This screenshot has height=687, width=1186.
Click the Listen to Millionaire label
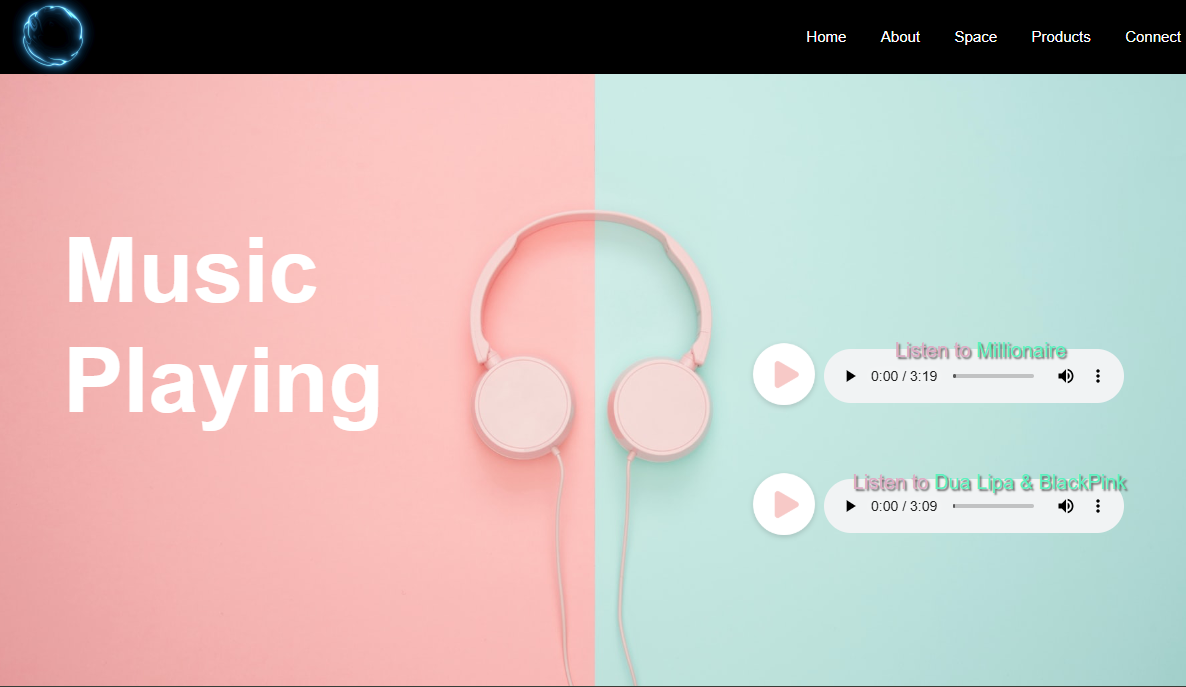tap(981, 351)
